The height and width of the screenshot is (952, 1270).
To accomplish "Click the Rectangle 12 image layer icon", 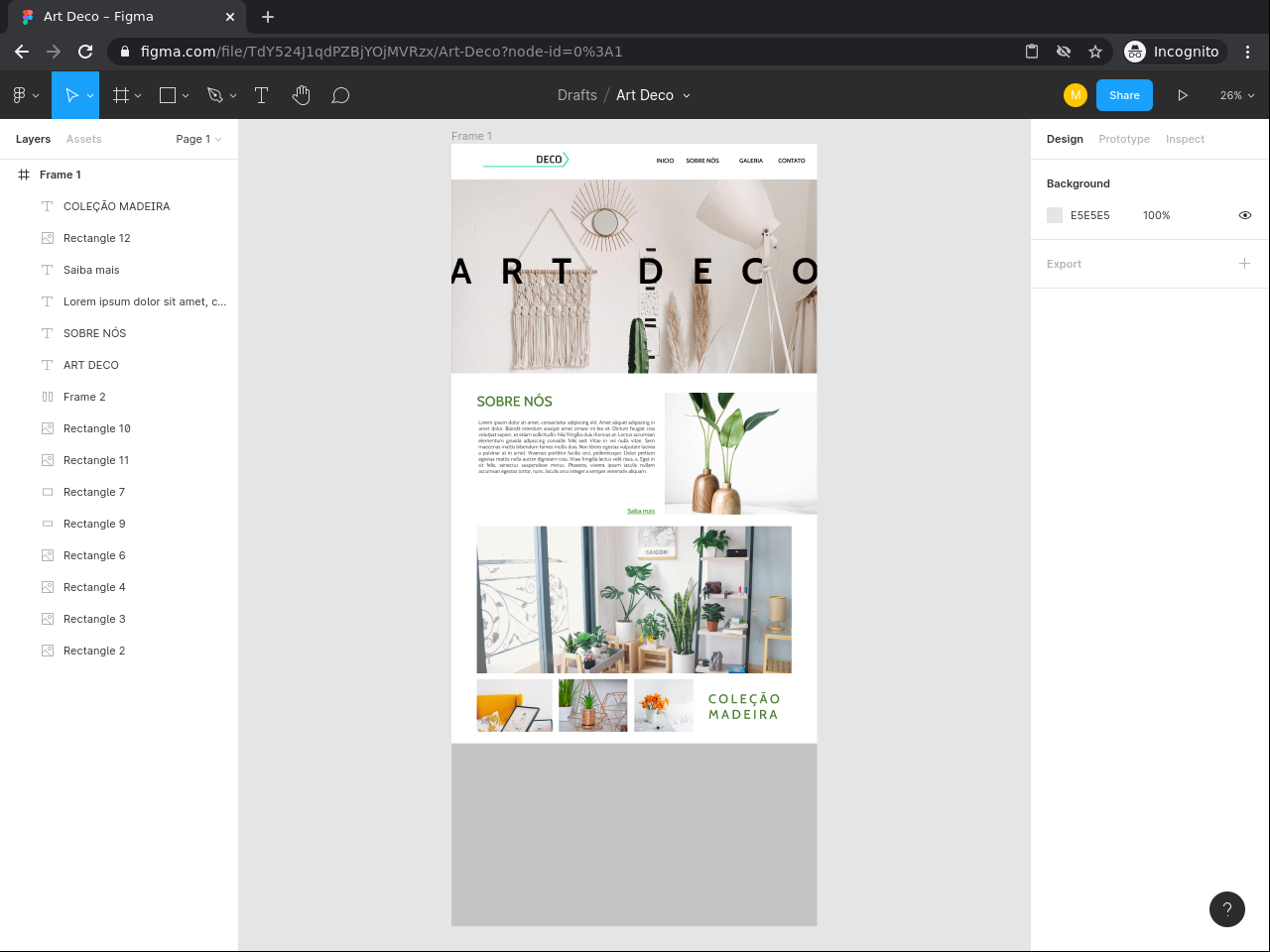I will (x=47, y=238).
